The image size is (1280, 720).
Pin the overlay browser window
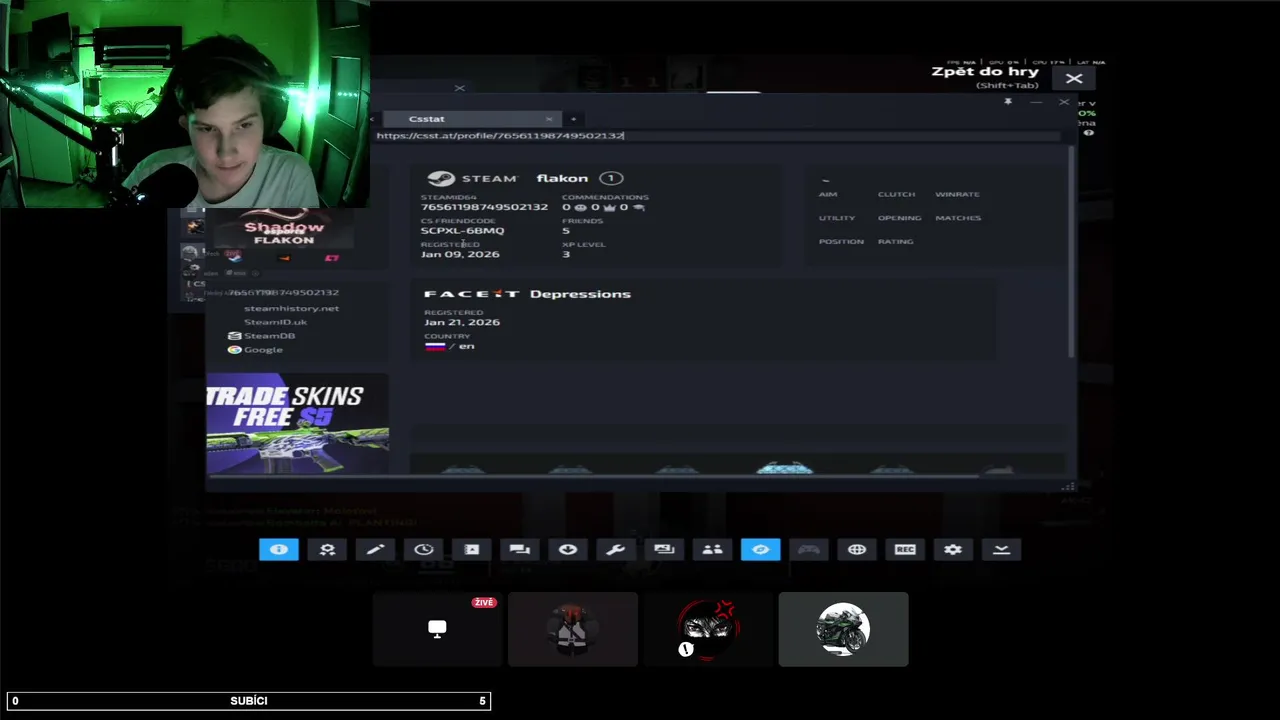click(1008, 102)
